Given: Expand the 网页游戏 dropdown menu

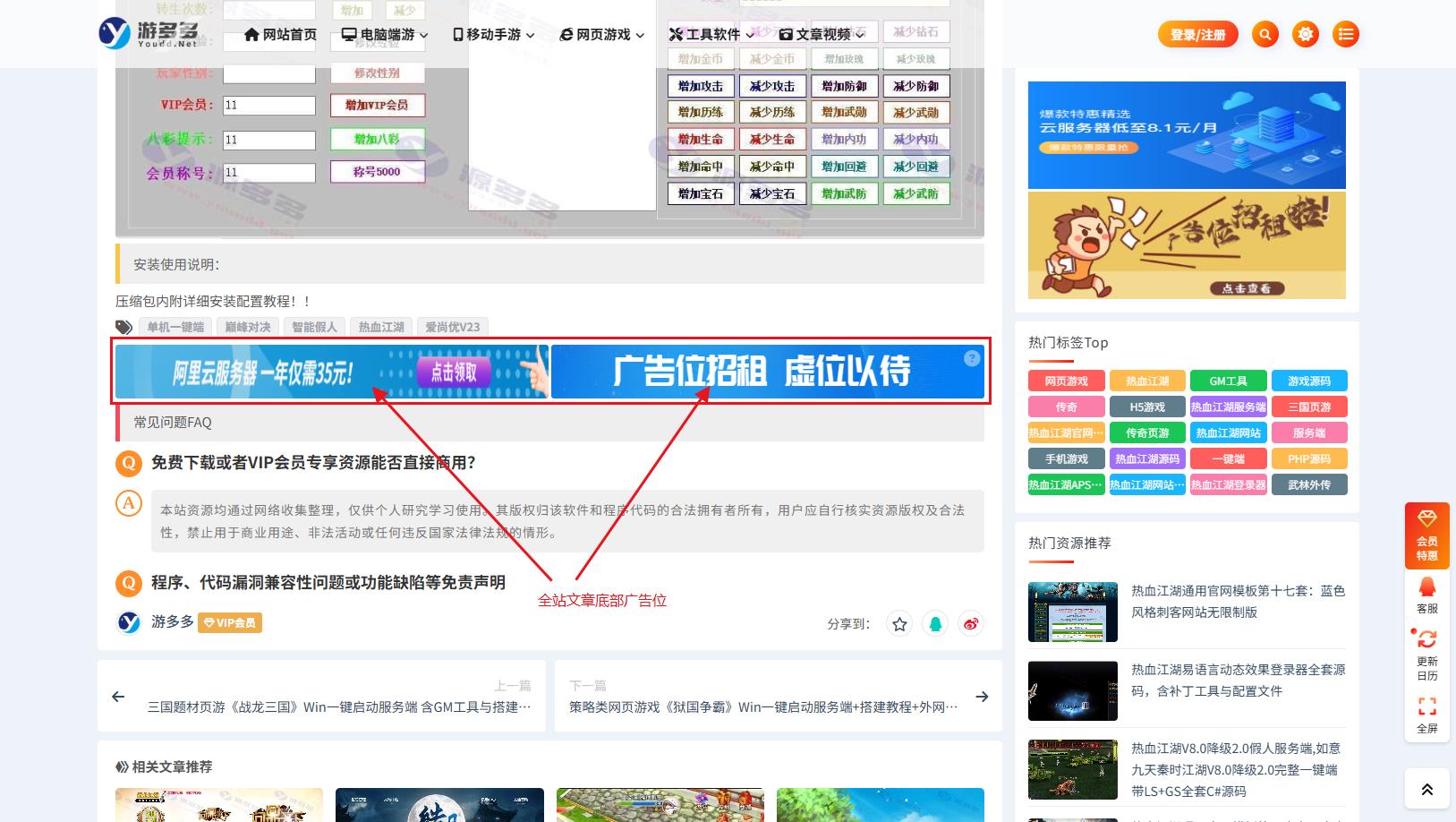Looking at the screenshot, I should [x=602, y=34].
